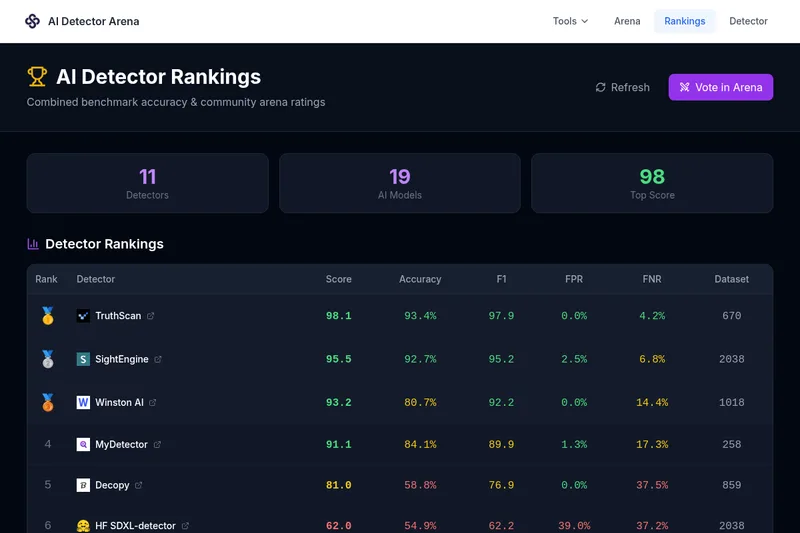Image resolution: width=800 pixels, height=533 pixels.
Task: Select the Rankings nav tab
Action: 685,21
